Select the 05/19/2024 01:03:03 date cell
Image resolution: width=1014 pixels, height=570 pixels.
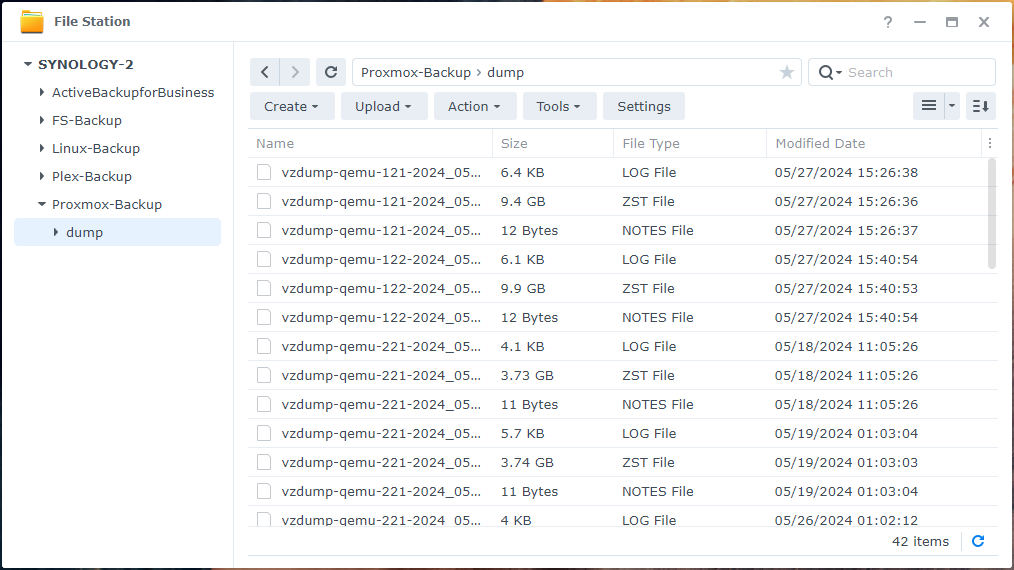(x=846, y=462)
